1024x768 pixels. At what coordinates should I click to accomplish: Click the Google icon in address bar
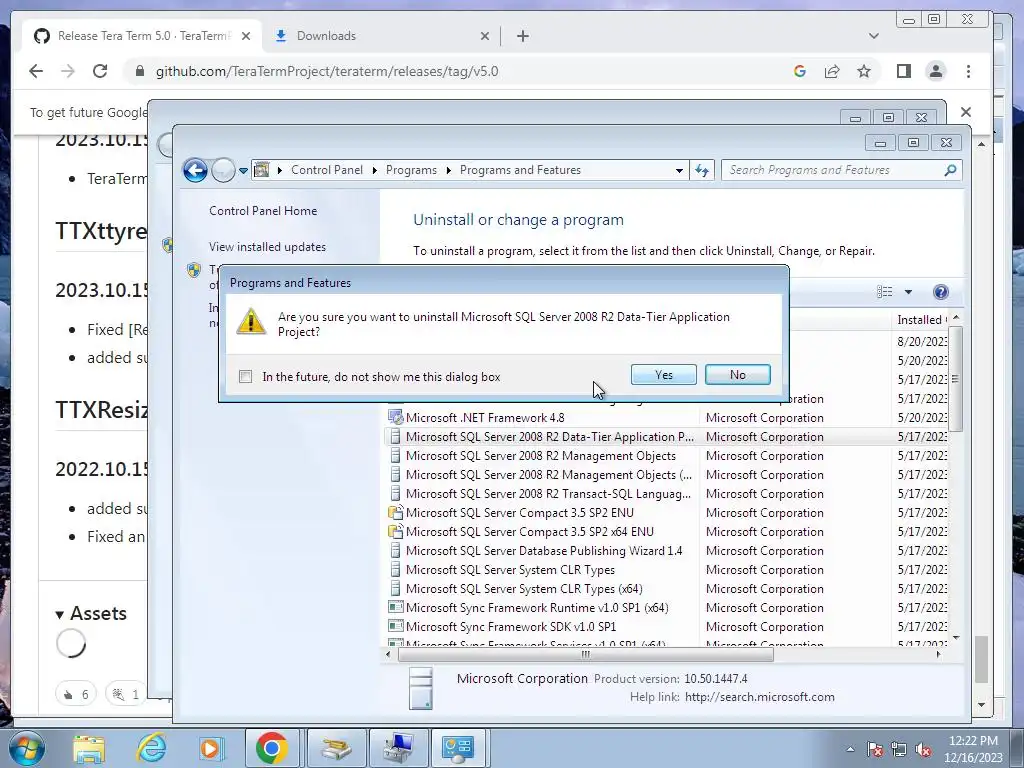click(x=799, y=71)
